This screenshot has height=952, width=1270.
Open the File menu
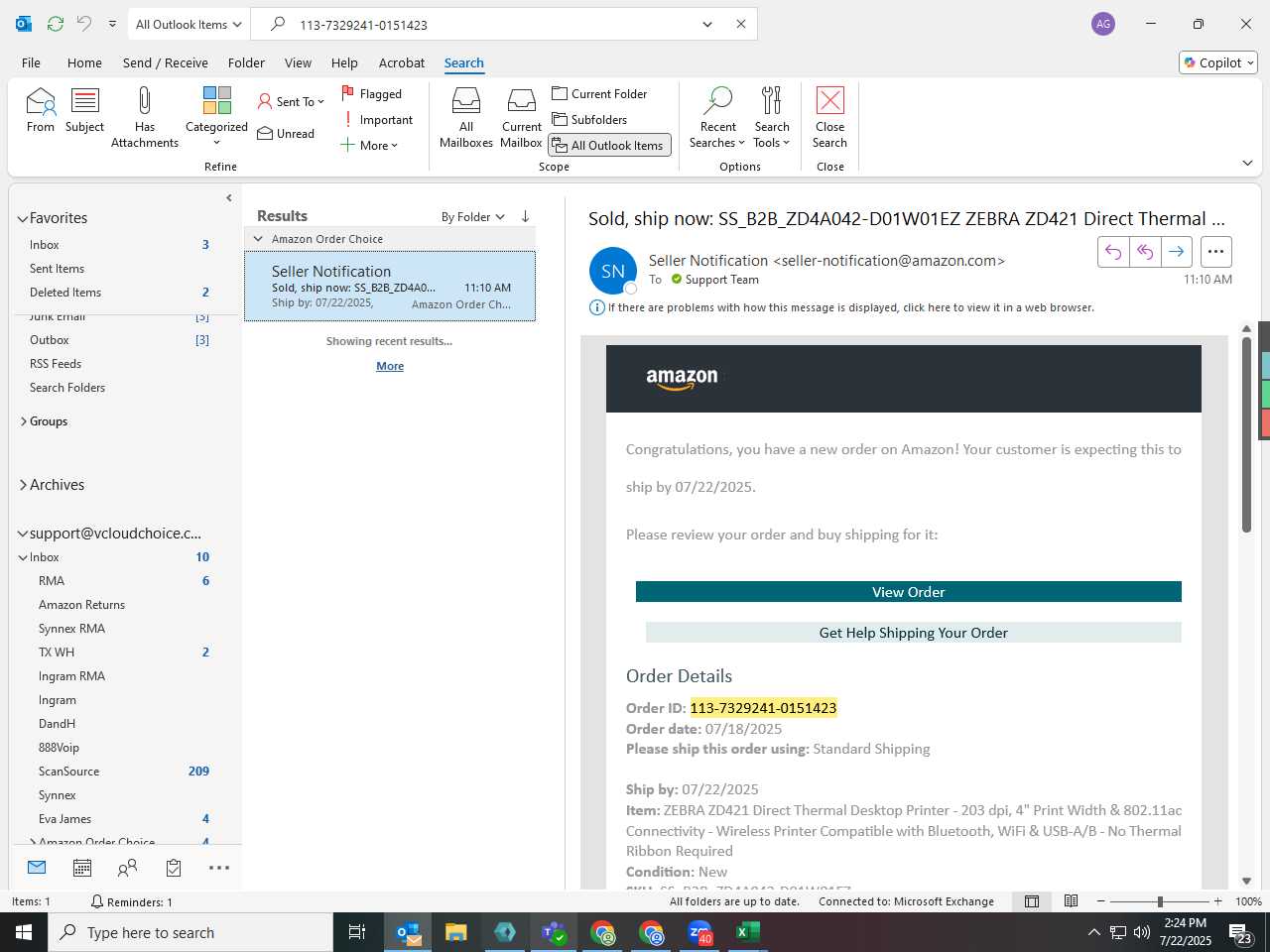[32, 62]
